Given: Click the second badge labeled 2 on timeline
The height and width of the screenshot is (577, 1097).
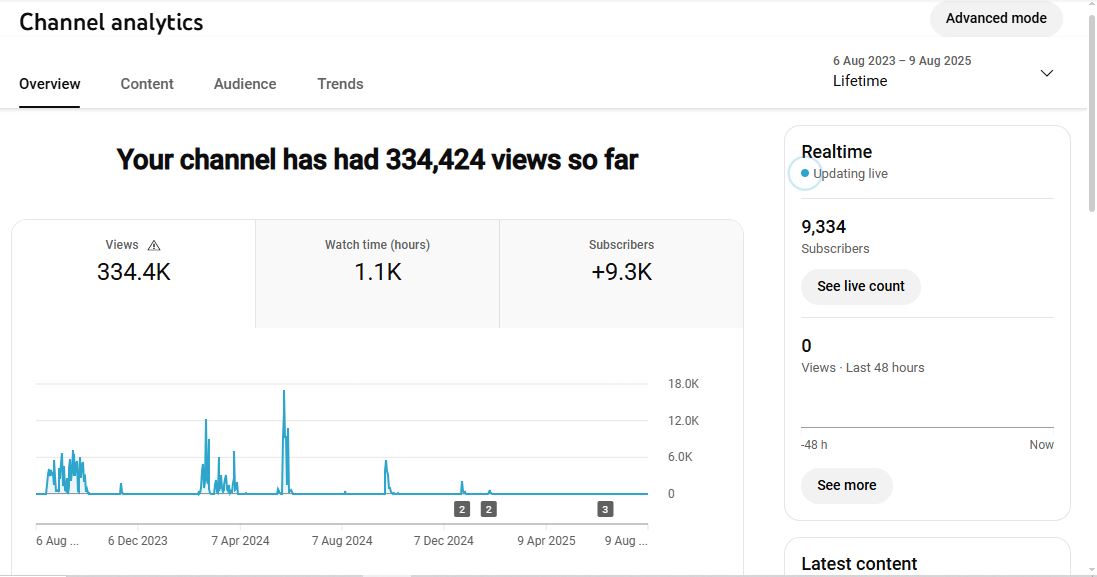Looking at the screenshot, I should click(489, 509).
